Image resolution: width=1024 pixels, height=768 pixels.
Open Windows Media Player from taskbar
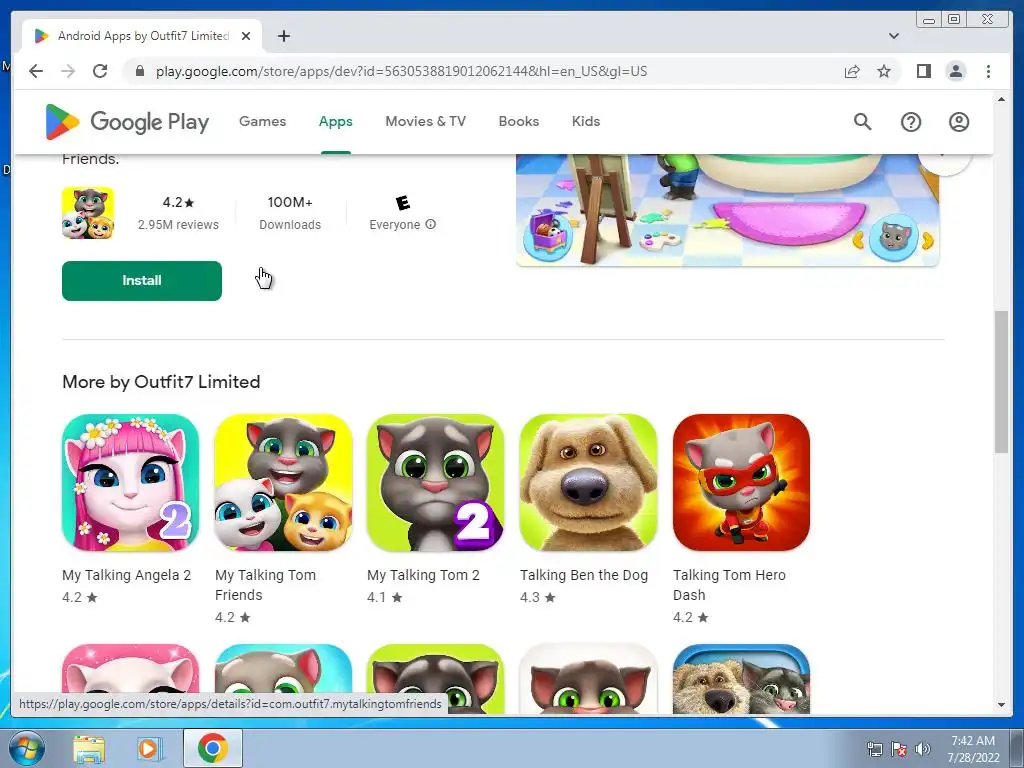[150, 749]
